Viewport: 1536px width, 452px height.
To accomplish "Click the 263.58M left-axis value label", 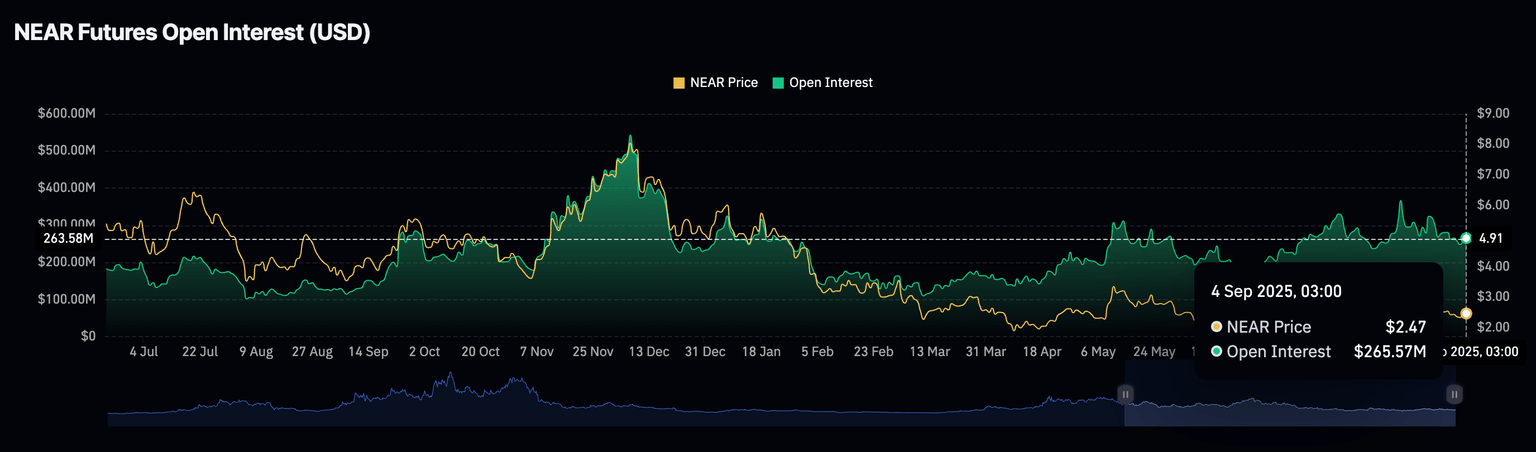I will tap(69, 239).
